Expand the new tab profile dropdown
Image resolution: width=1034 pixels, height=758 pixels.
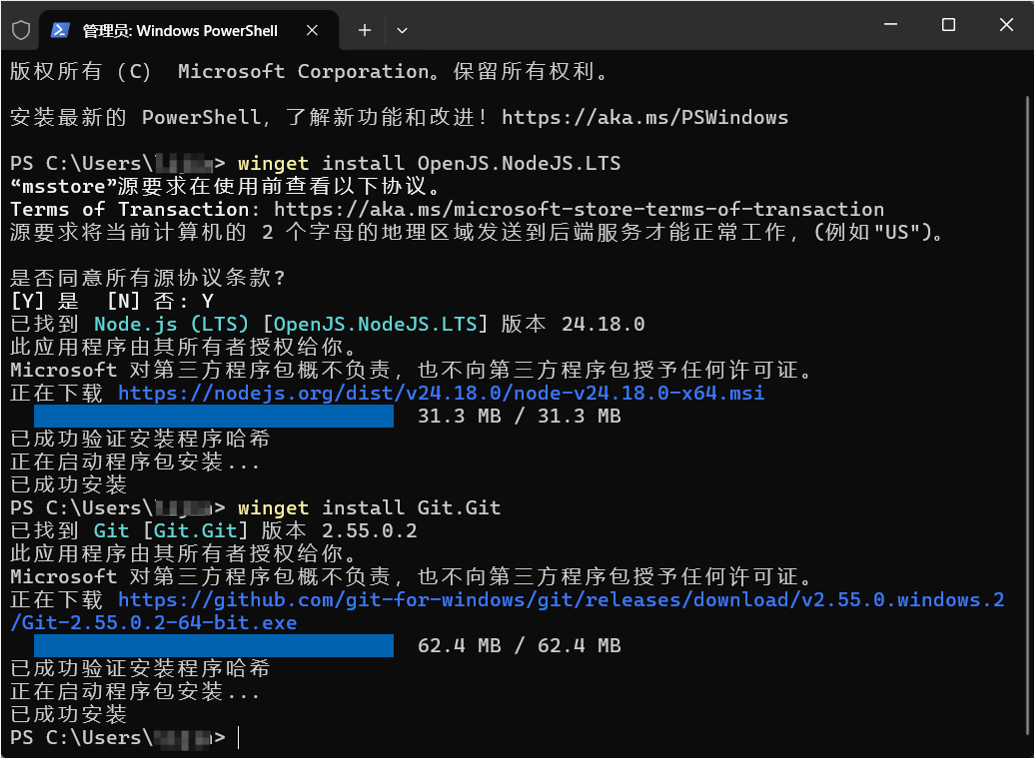tap(402, 30)
